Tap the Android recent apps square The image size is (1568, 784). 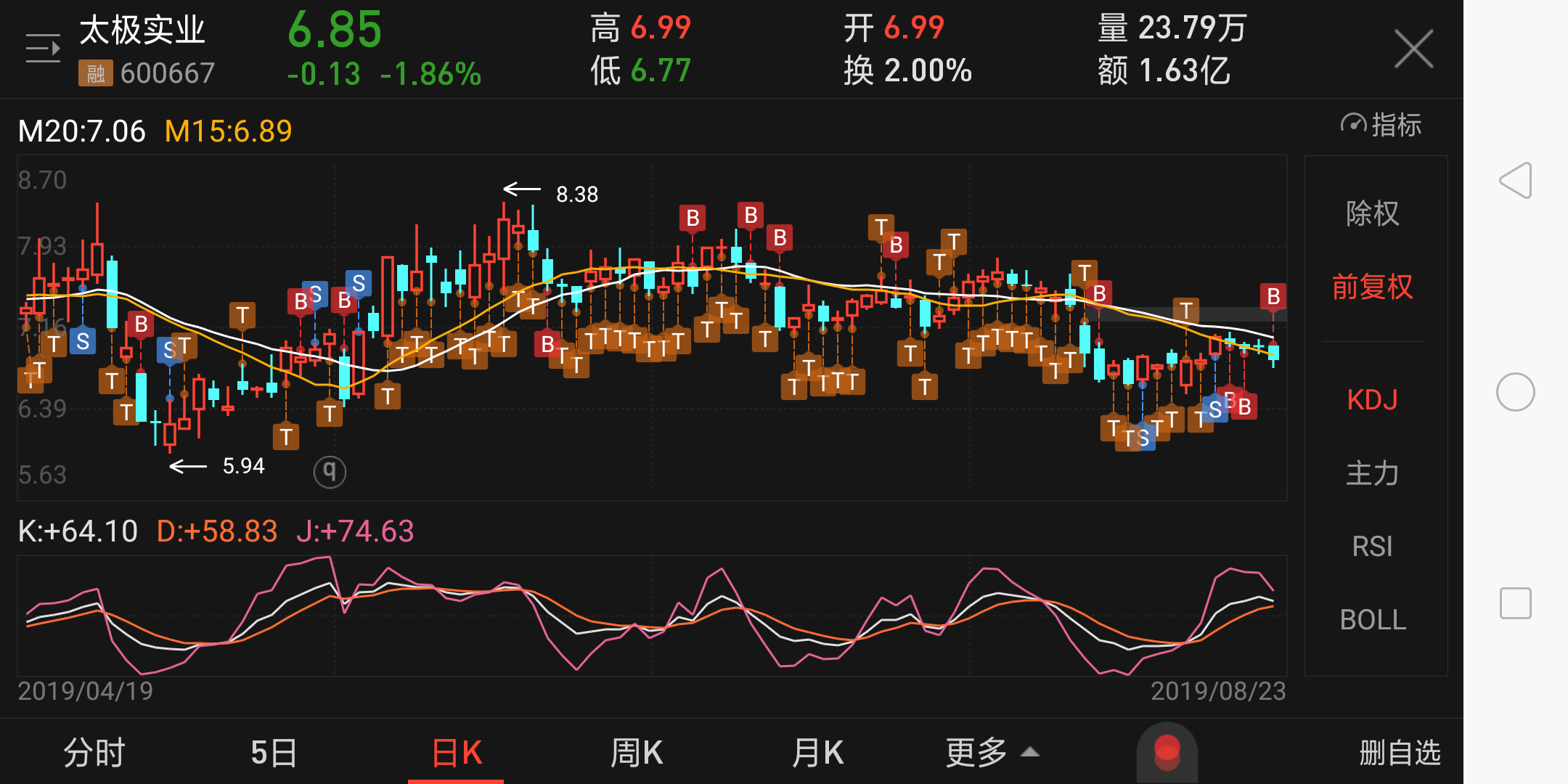pyautogui.click(x=1516, y=603)
